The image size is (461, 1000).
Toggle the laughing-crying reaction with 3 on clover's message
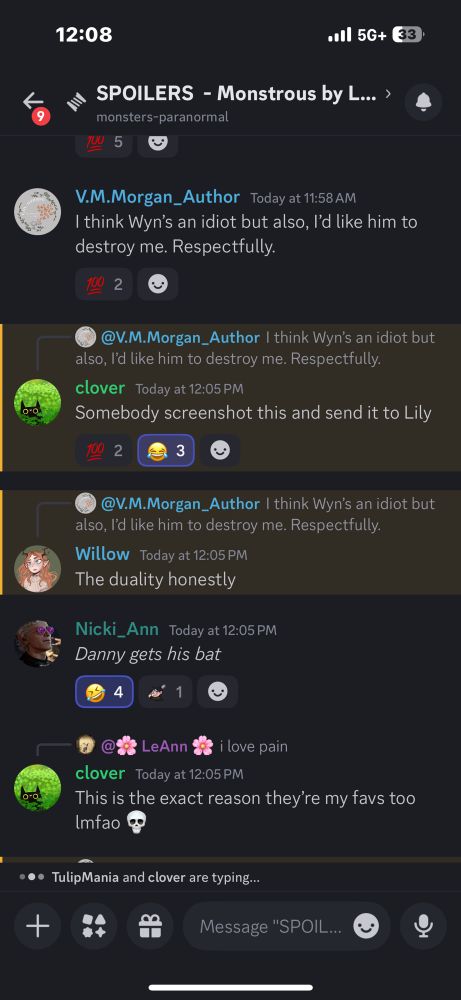pos(166,451)
